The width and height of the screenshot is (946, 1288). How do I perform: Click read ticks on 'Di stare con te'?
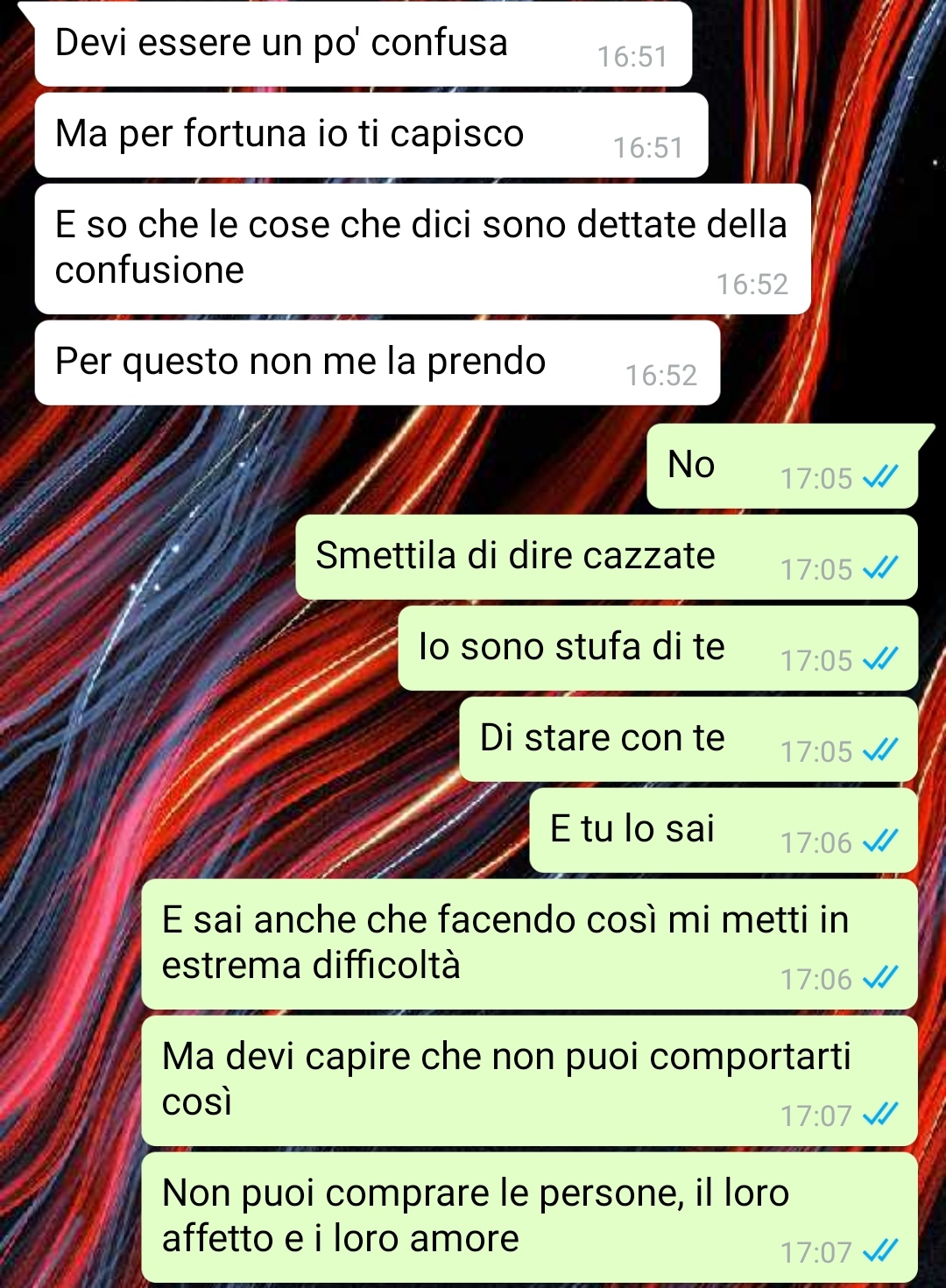pos(880,750)
